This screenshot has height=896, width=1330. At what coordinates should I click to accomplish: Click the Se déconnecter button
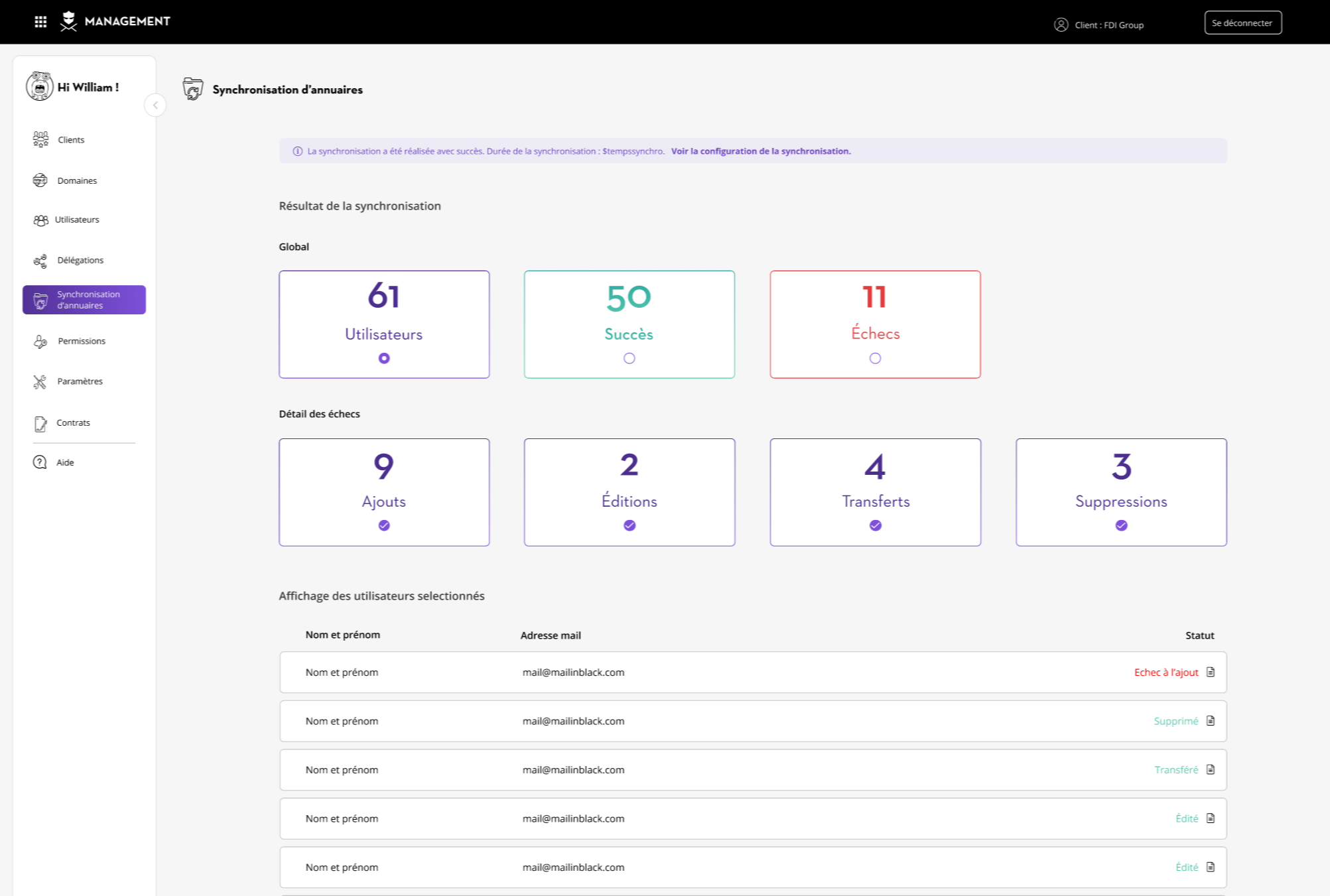pyautogui.click(x=1242, y=23)
